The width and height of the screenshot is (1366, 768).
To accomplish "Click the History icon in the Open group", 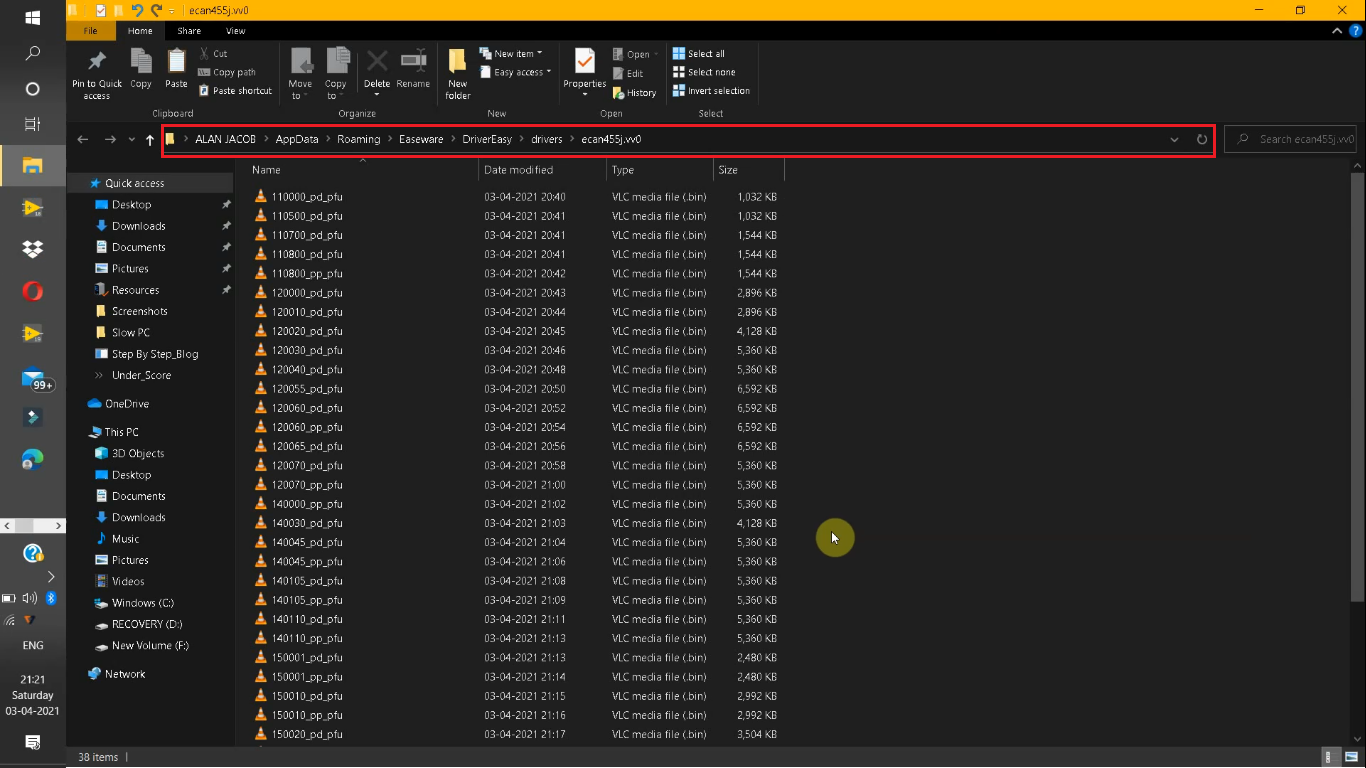I will tap(634, 92).
